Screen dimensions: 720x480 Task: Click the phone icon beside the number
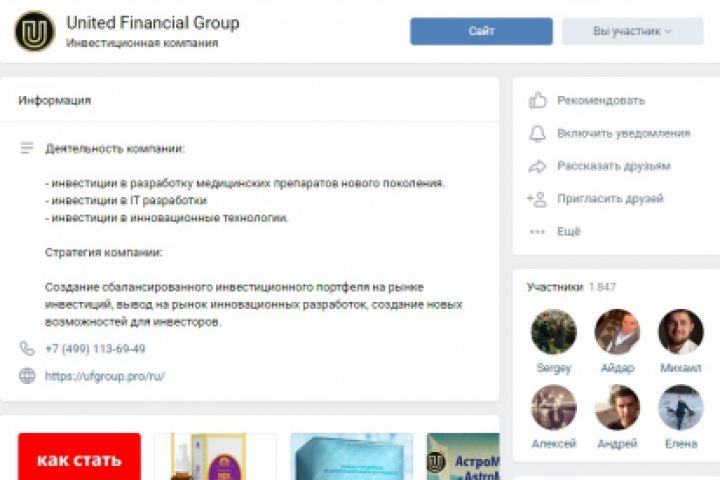(27, 348)
